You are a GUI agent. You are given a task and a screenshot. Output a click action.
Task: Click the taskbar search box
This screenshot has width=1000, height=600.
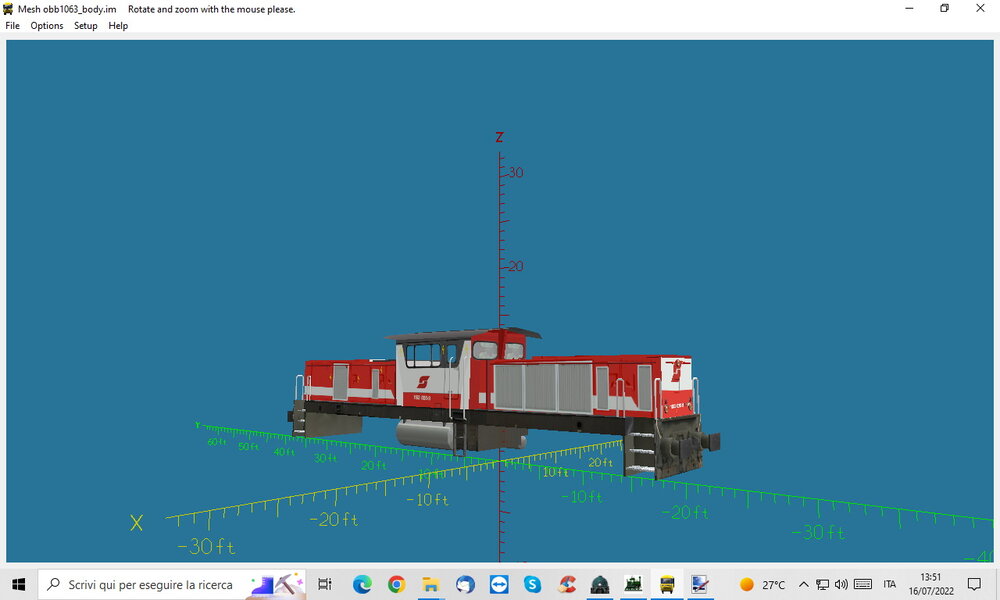(172, 584)
